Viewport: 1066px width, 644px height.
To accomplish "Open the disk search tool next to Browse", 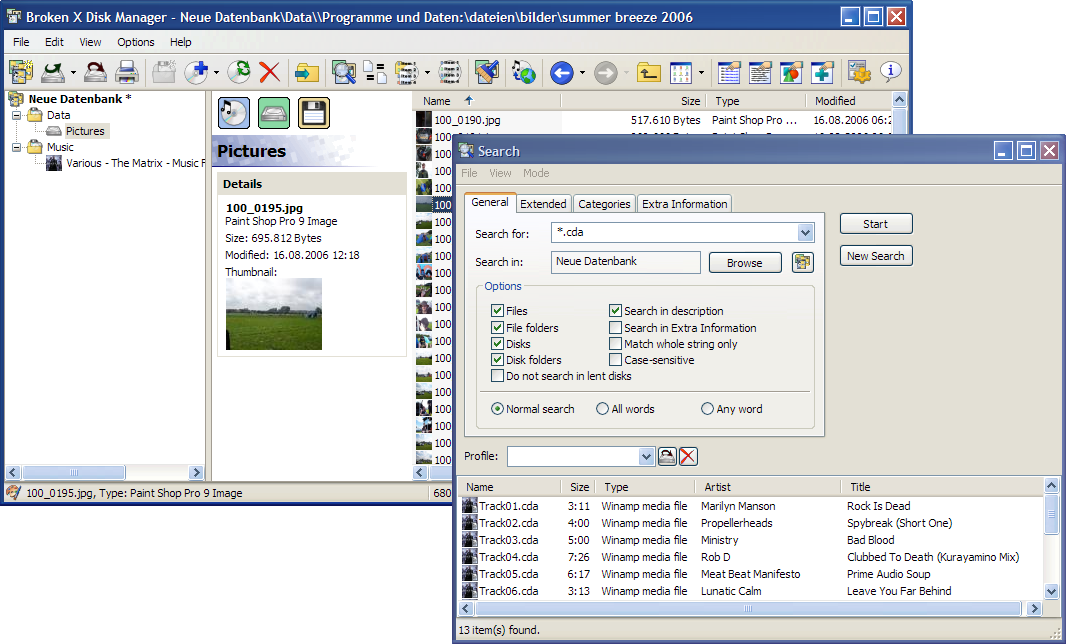I will tap(802, 262).
